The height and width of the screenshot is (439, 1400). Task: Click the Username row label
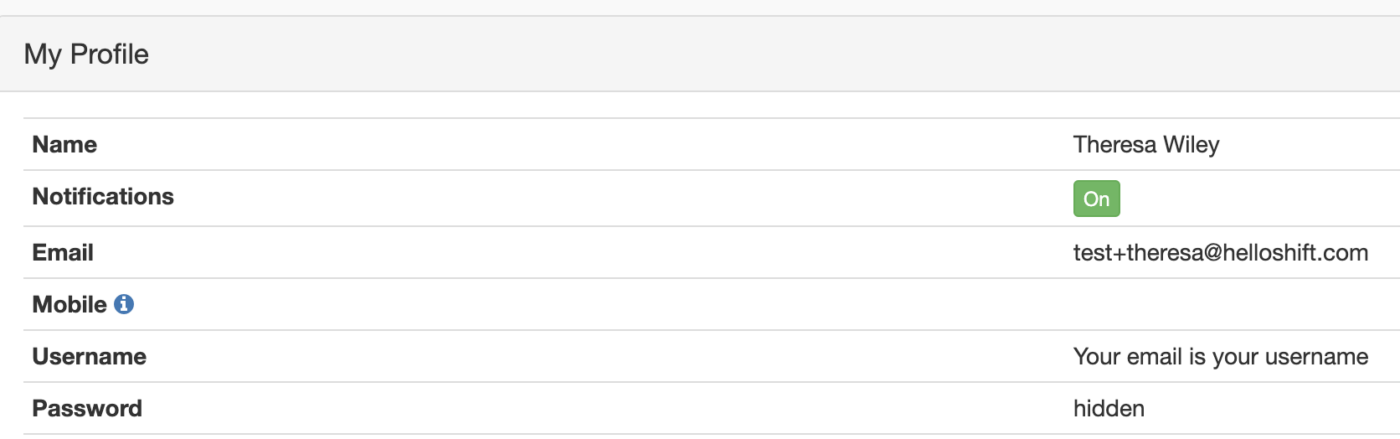coord(89,356)
